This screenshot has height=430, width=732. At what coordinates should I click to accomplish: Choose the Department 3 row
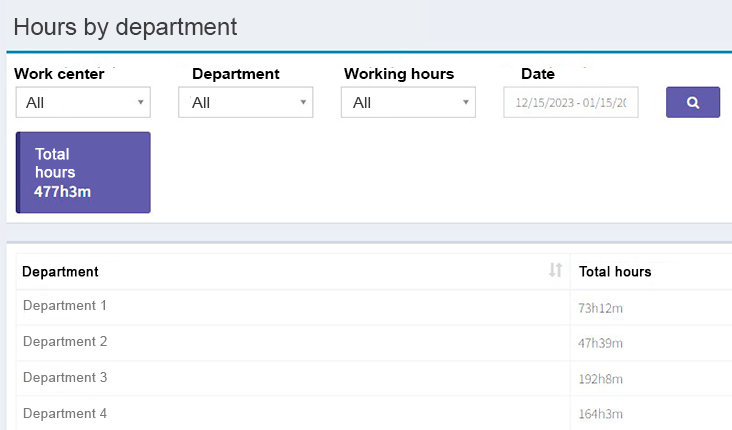coord(65,378)
